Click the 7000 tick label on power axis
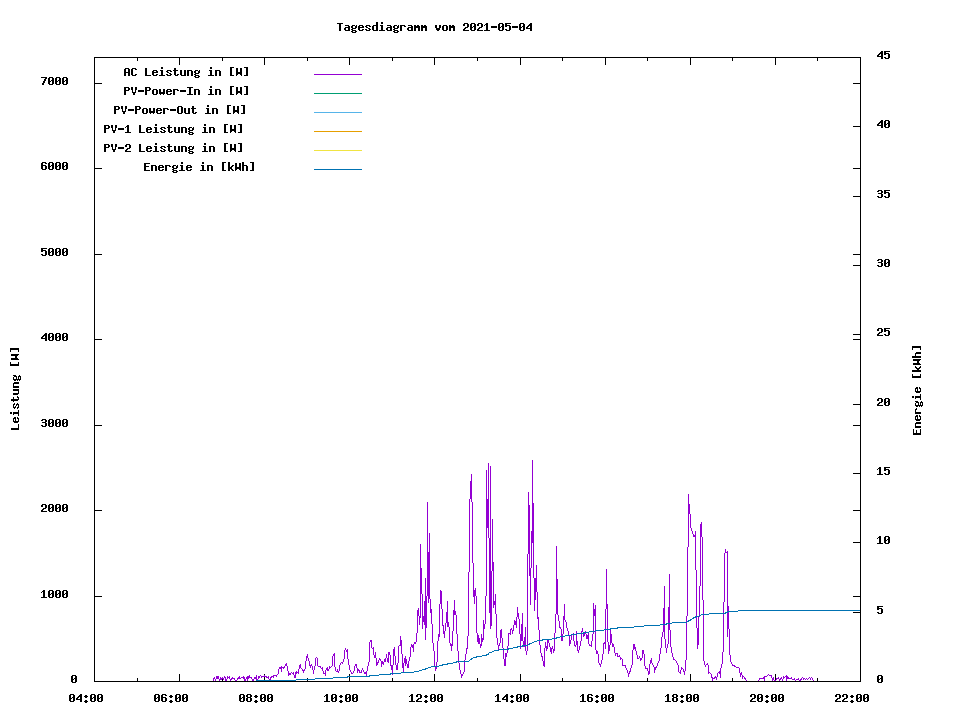Image resolution: width=960 pixels, height=720 pixels. pos(54,81)
